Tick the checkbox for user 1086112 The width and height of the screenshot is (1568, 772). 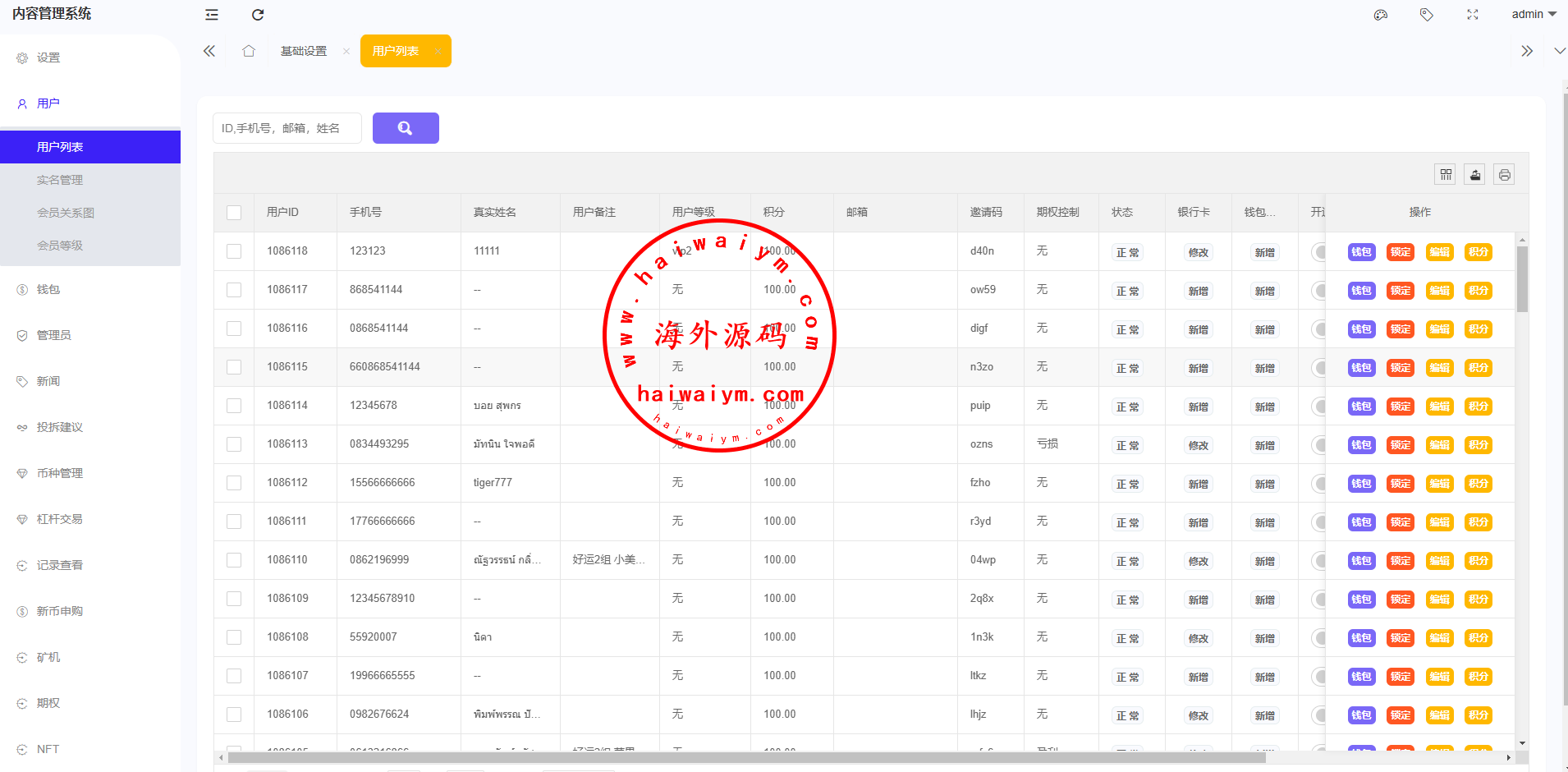click(x=234, y=483)
